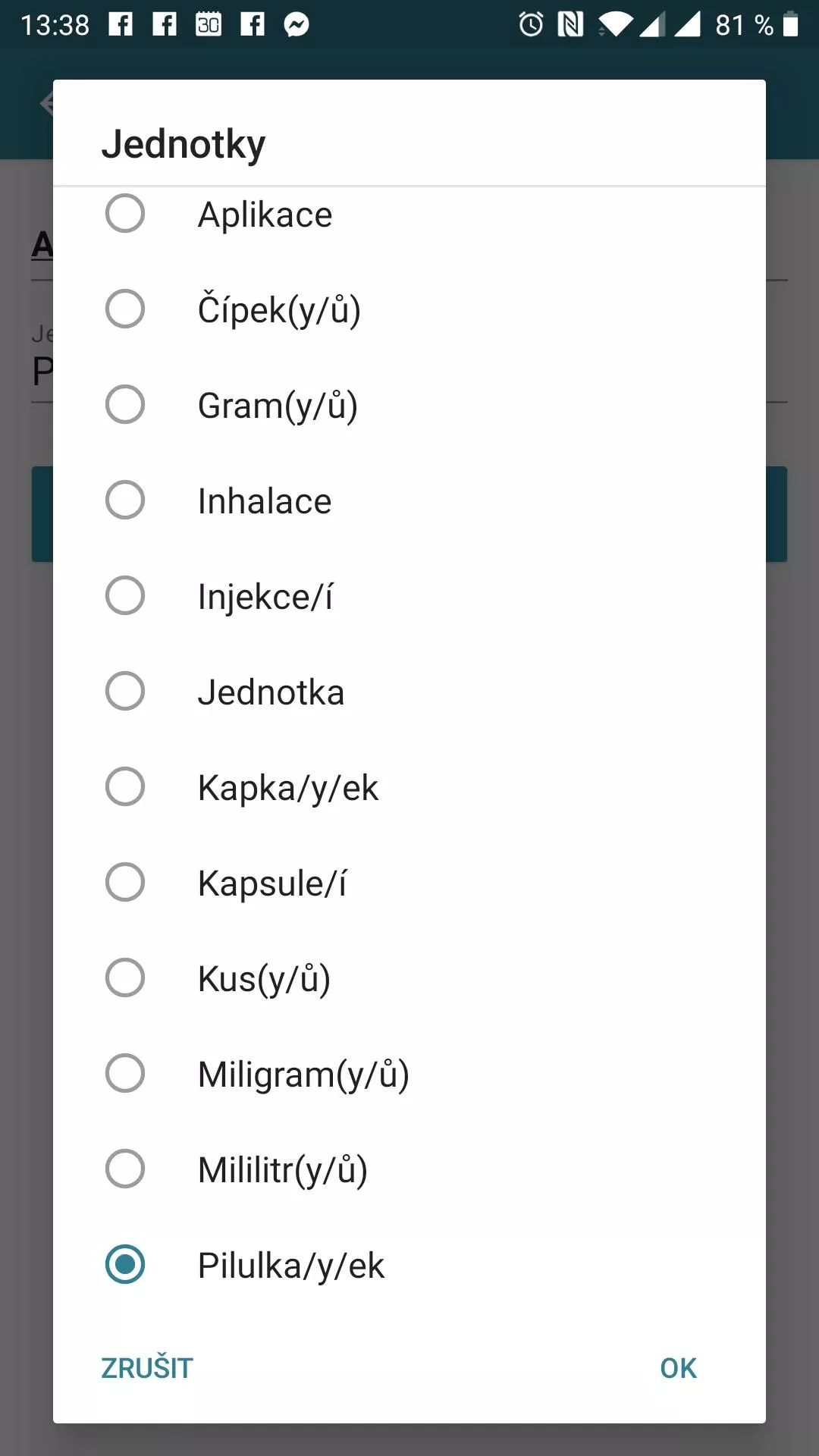Select Mililitr(y/ů) unit option
The height and width of the screenshot is (1456, 819).
tap(125, 1169)
